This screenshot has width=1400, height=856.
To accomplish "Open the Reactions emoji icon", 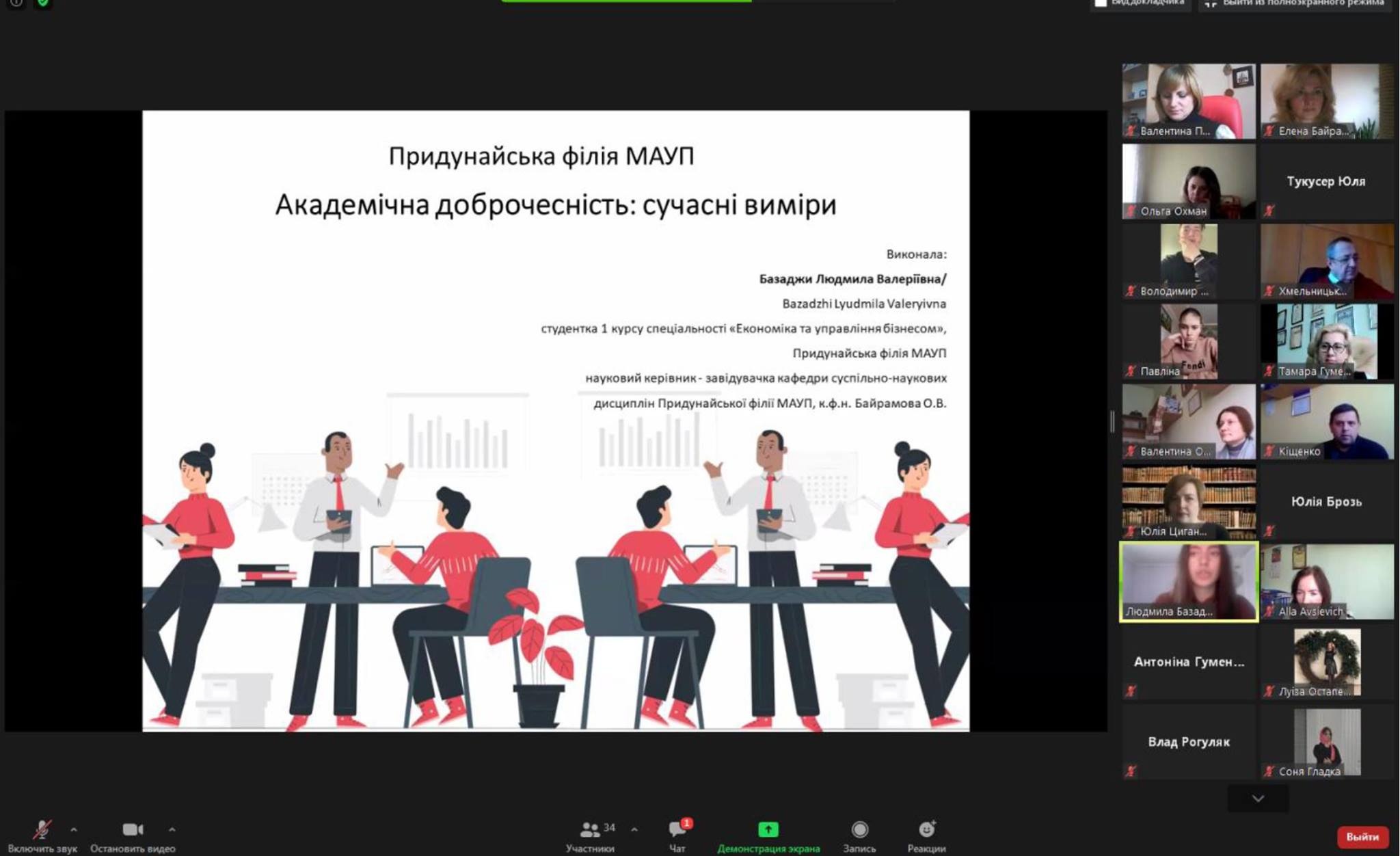I will tap(926, 829).
